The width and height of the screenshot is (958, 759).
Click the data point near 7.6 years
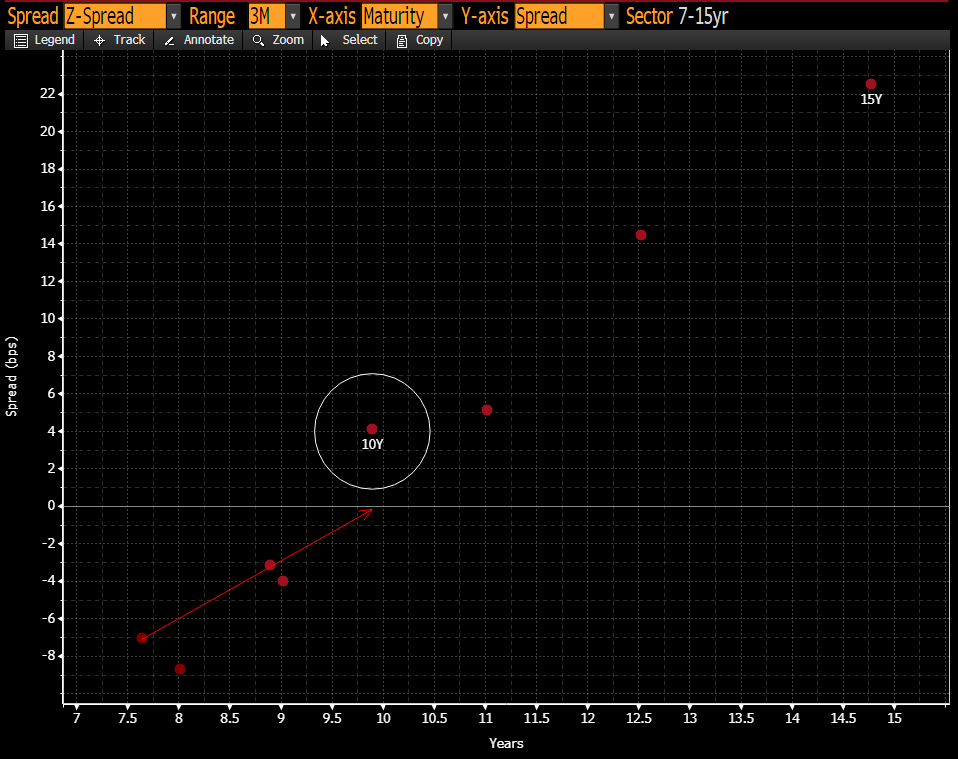[x=142, y=638]
